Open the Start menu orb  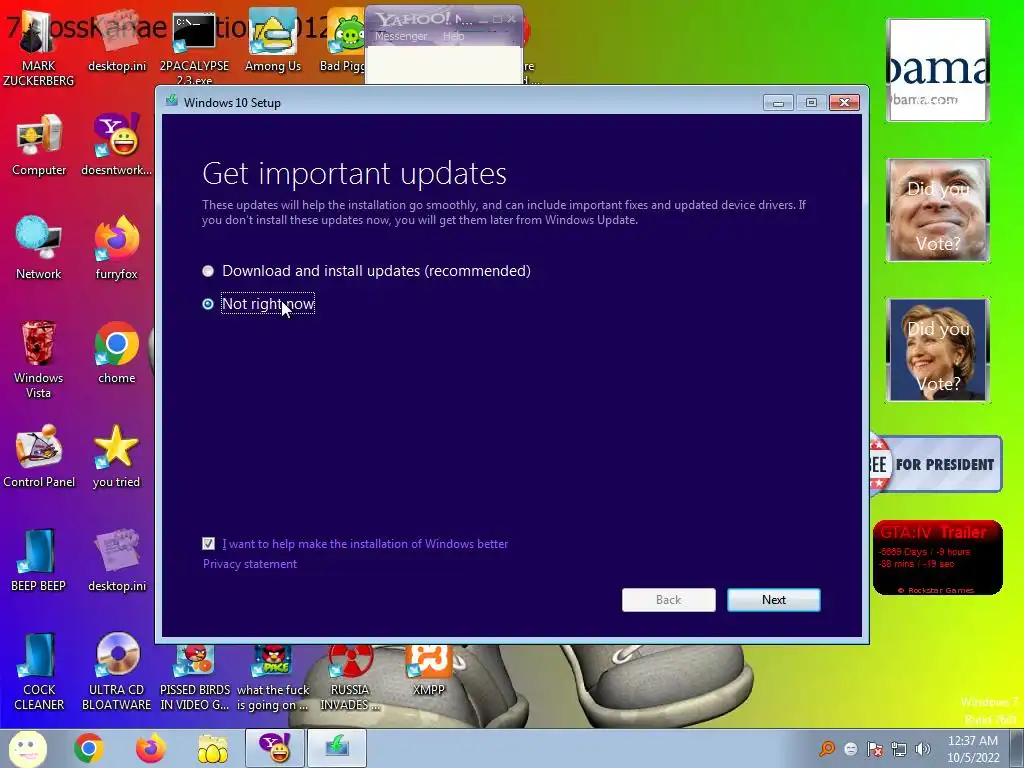[27, 748]
